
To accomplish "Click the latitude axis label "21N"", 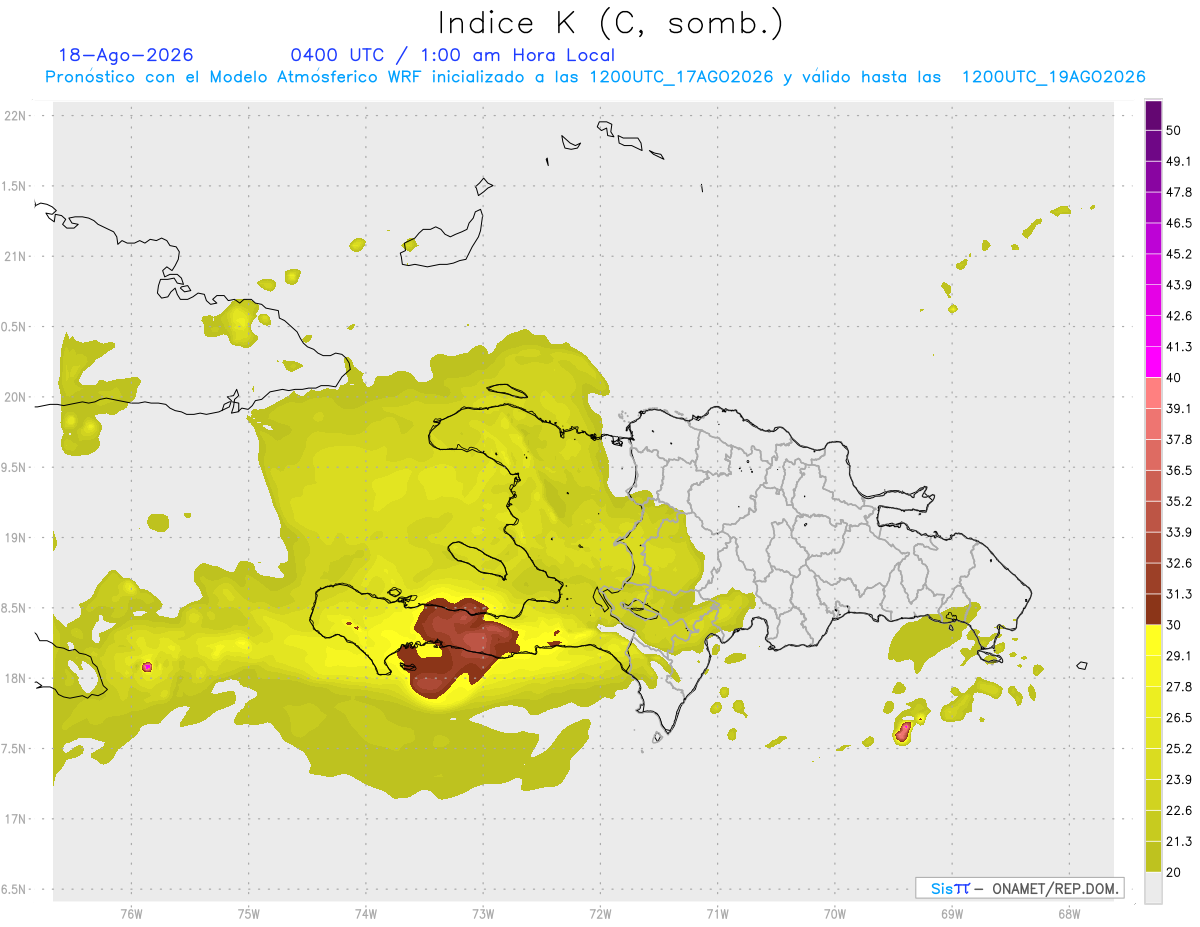I will coord(15,256).
